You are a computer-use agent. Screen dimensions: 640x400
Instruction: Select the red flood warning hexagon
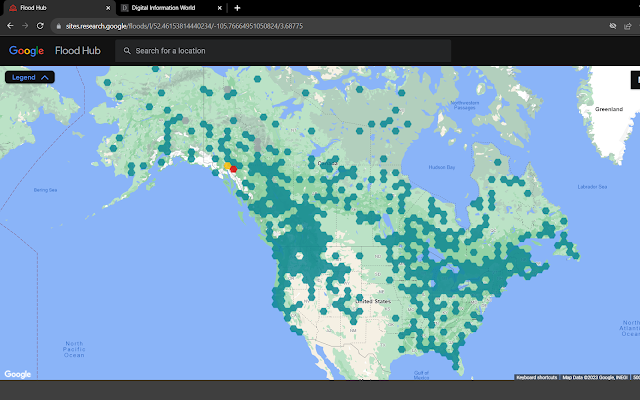(233, 169)
